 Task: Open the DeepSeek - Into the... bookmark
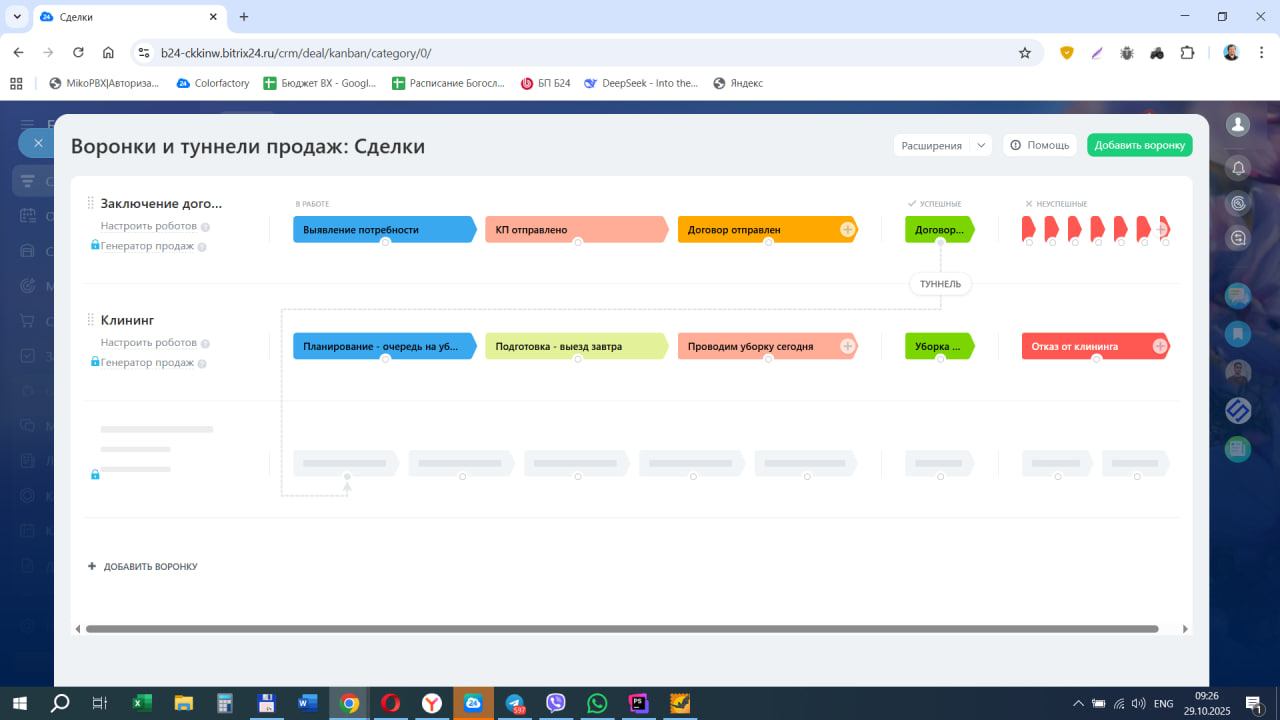coord(641,83)
